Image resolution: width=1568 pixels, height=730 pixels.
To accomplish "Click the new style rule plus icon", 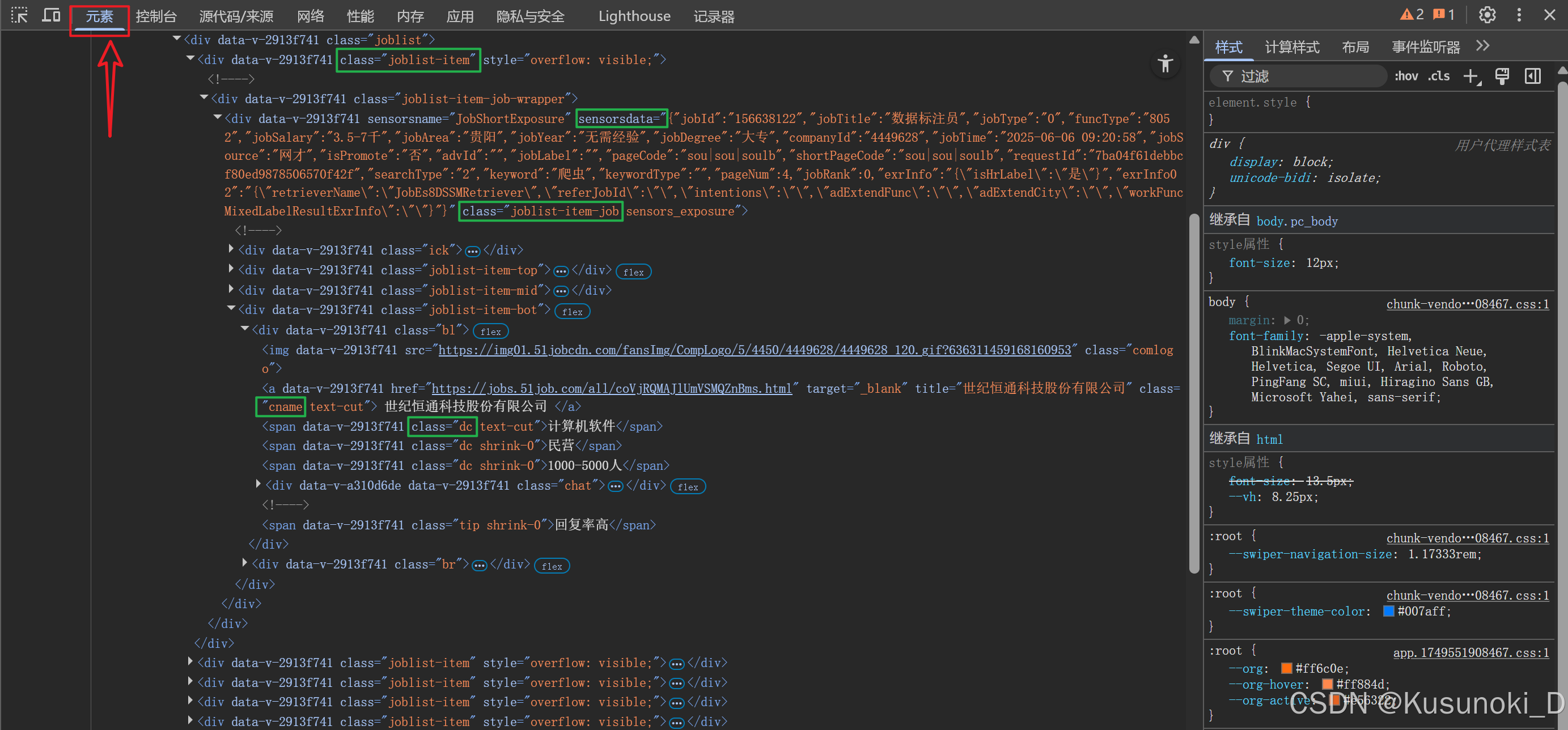I will point(1471,77).
